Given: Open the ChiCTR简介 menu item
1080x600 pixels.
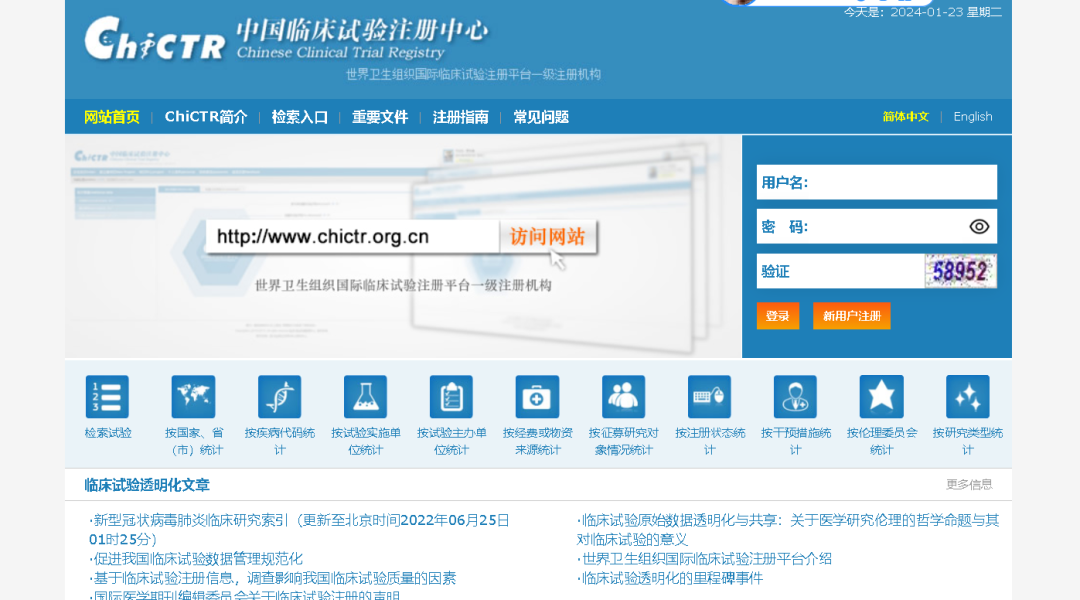Looking at the screenshot, I should [206, 116].
